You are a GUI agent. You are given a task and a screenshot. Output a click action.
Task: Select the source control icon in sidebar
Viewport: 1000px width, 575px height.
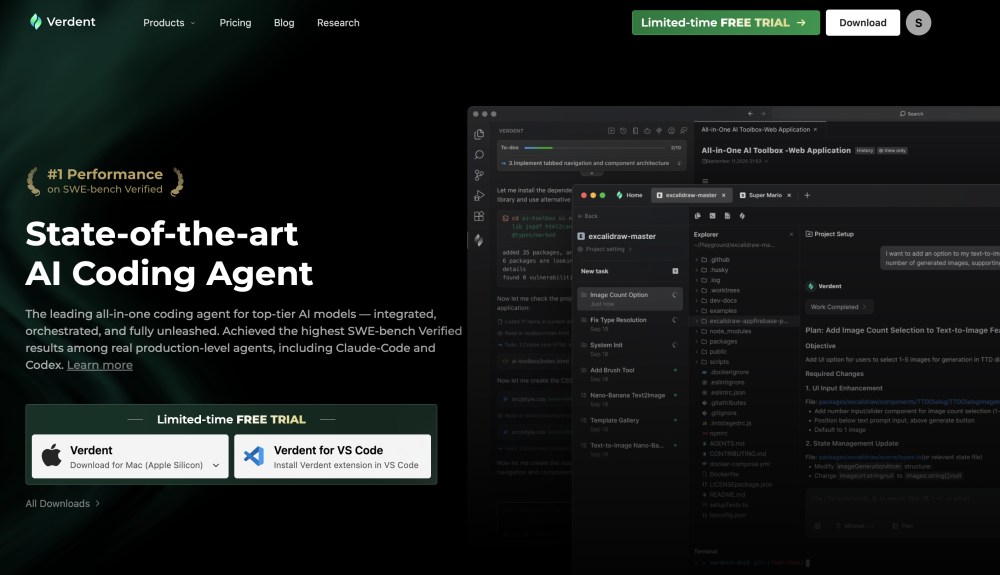click(479, 175)
